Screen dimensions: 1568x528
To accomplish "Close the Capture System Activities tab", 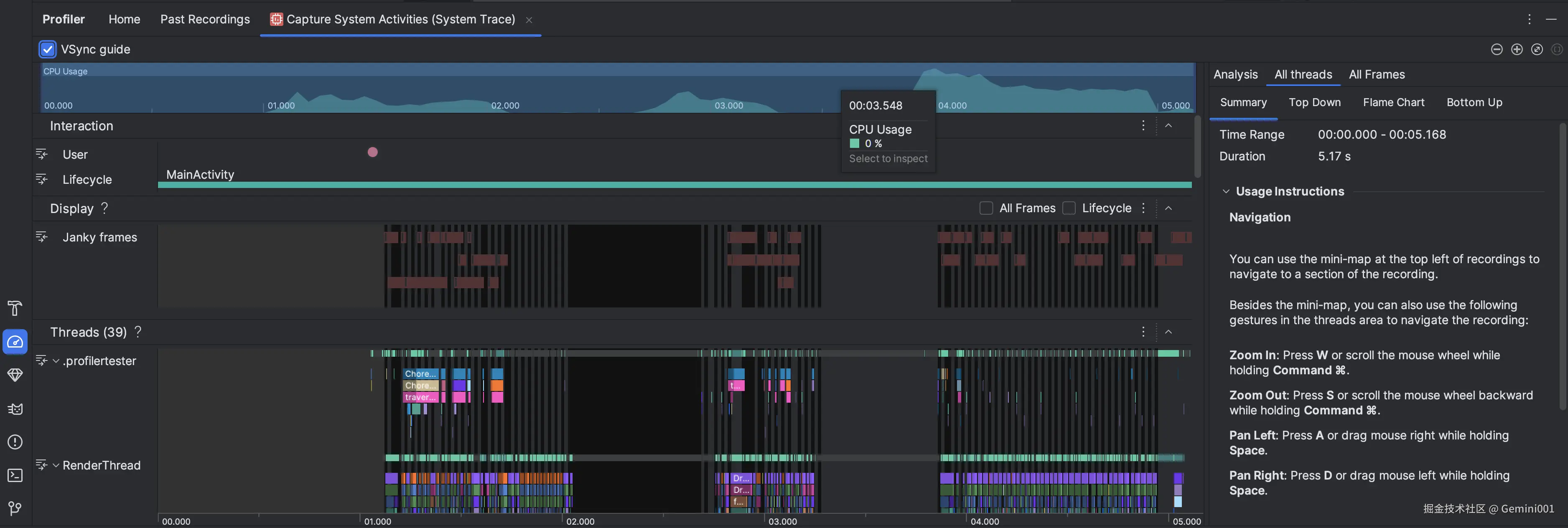I will point(529,20).
